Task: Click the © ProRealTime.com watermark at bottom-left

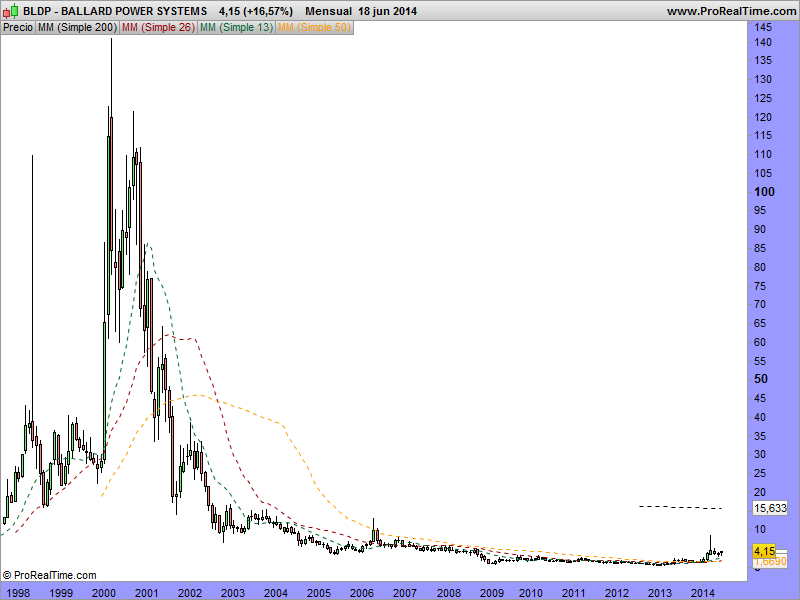Action: point(50,575)
